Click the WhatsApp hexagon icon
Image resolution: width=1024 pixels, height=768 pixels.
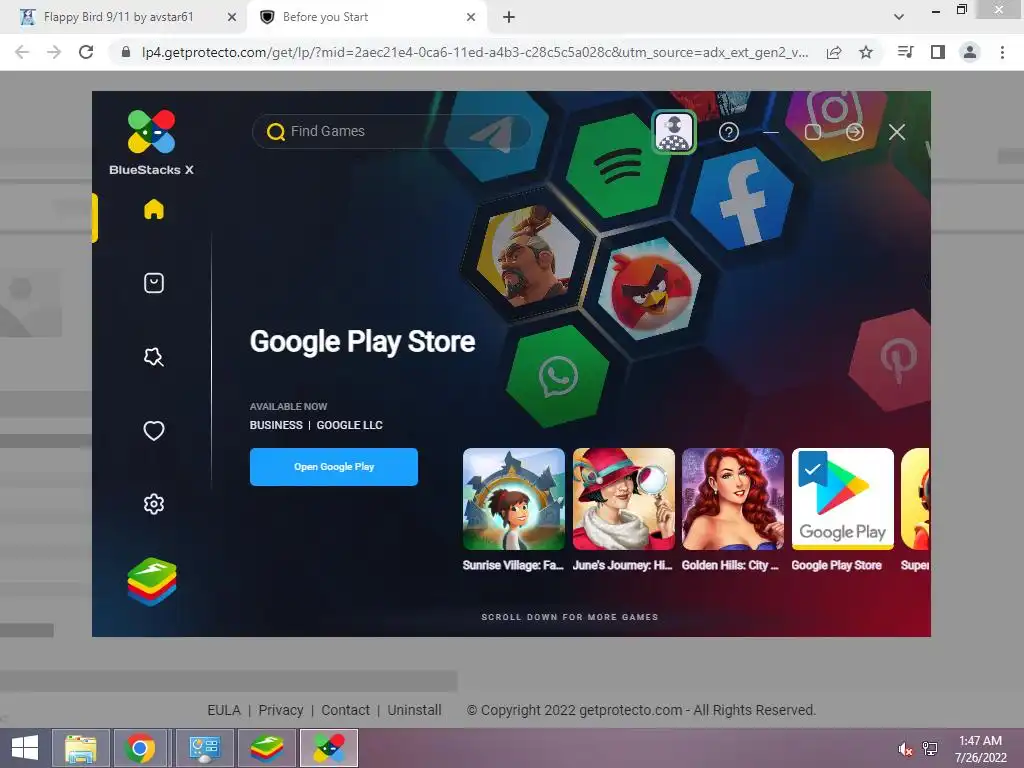(557, 377)
